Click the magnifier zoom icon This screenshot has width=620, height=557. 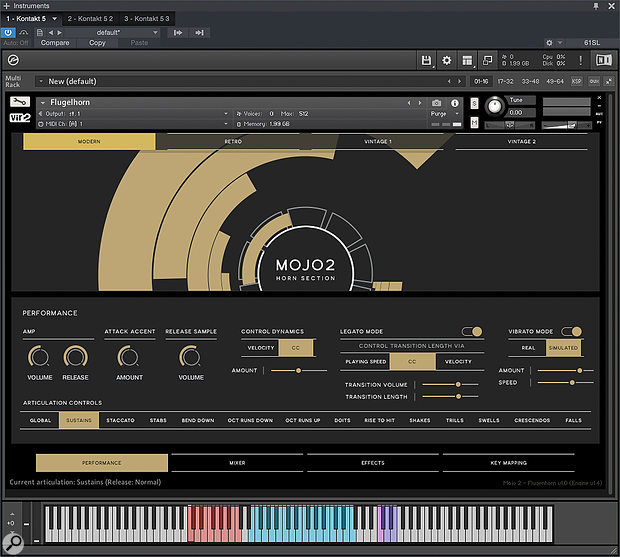pyautogui.click(x=13, y=543)
